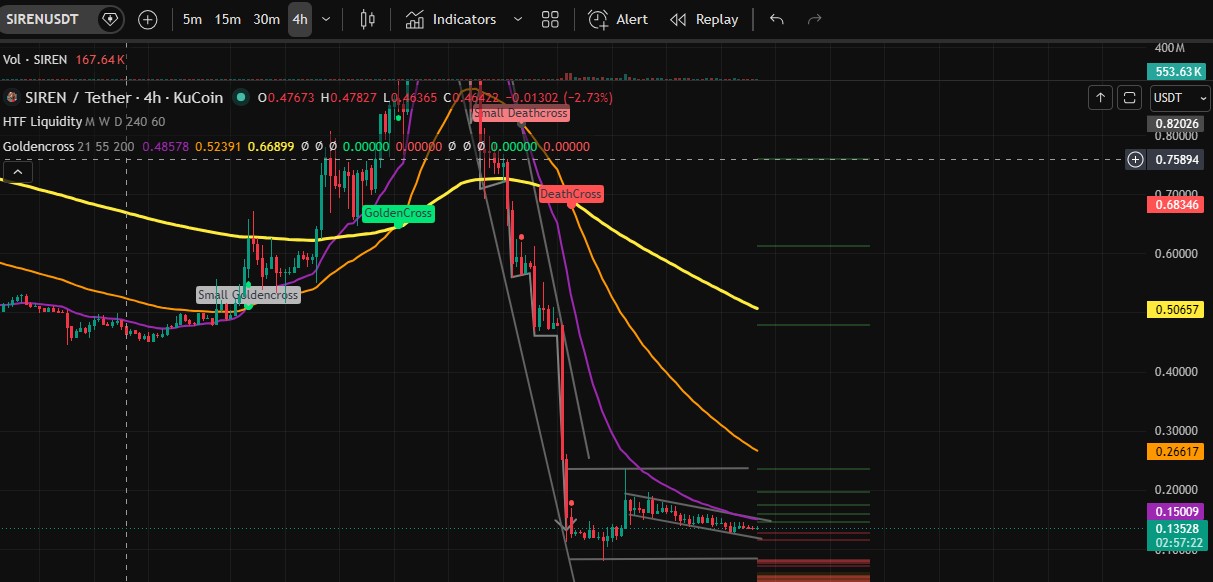Click the Small Deathcross red label
The image size is (1213, 582).
point(521,113)
